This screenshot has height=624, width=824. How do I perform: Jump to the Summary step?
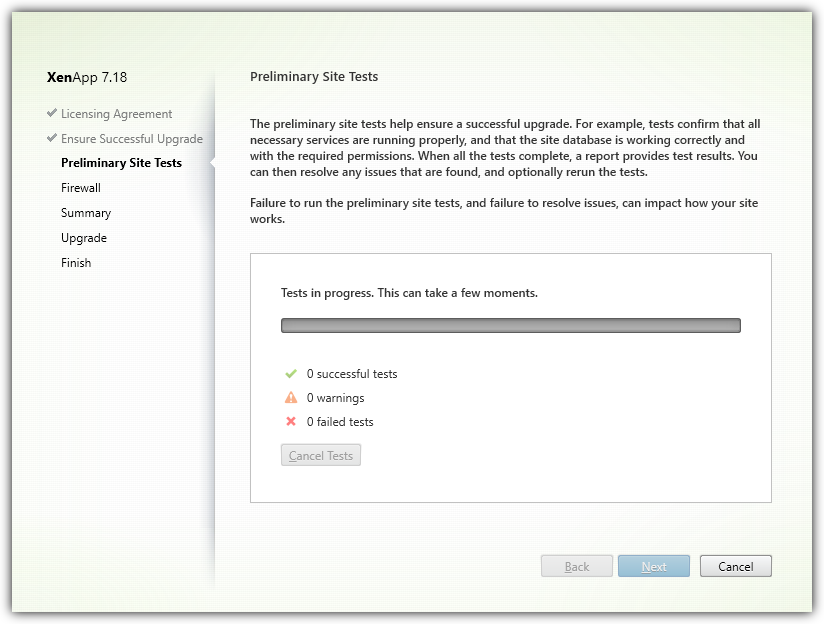[x=86, y=213]
